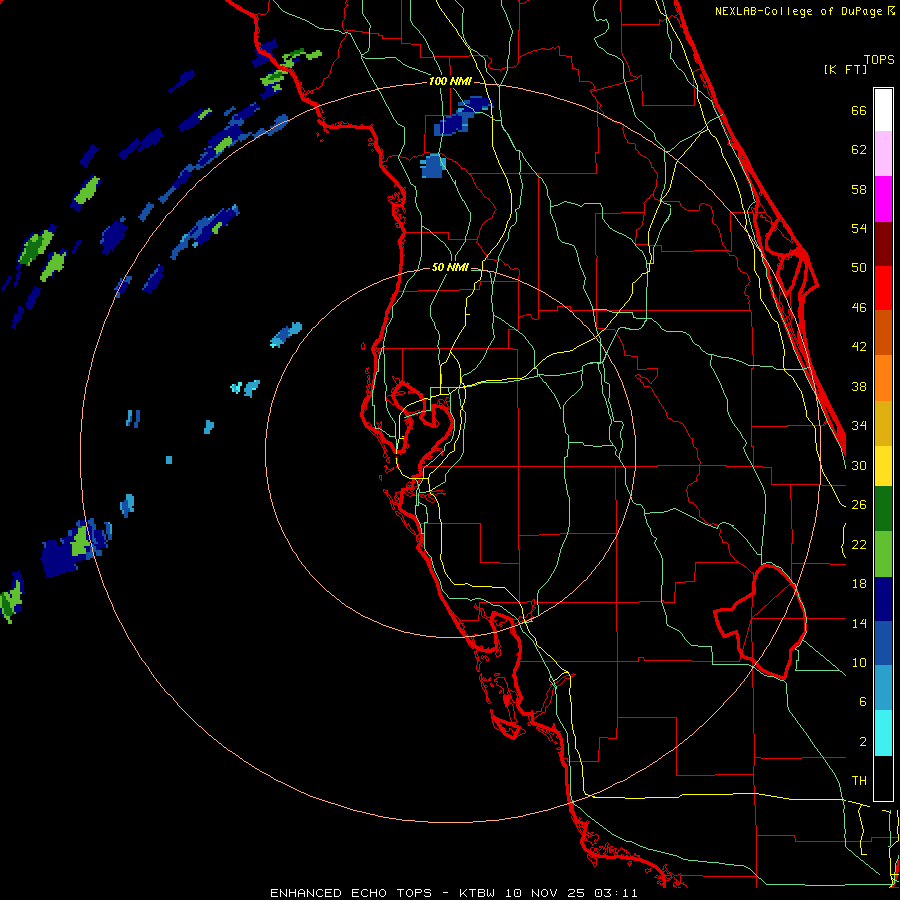Click the 14 legend value
The height and width of the screenshot is (900, 900).
tap(859, 623)
